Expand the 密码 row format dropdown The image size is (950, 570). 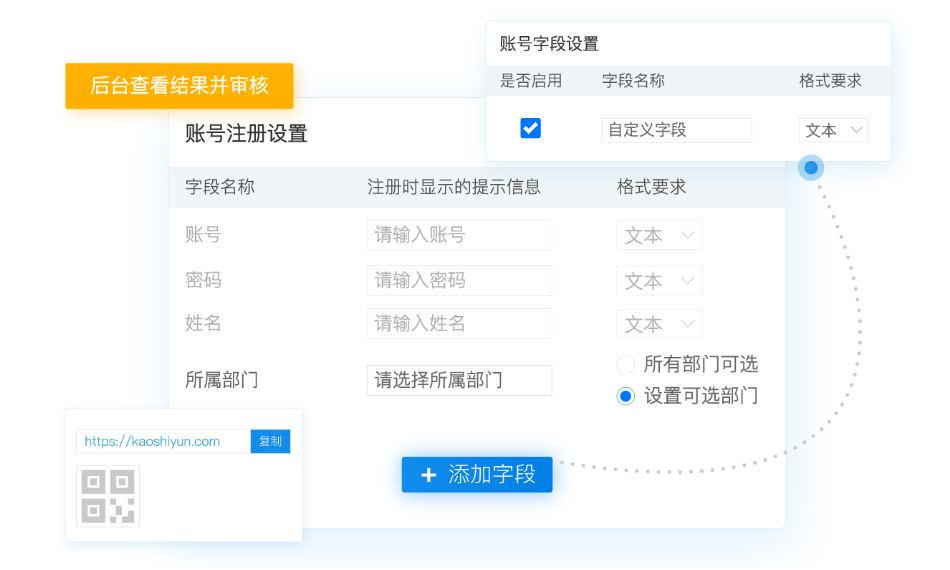659,281
